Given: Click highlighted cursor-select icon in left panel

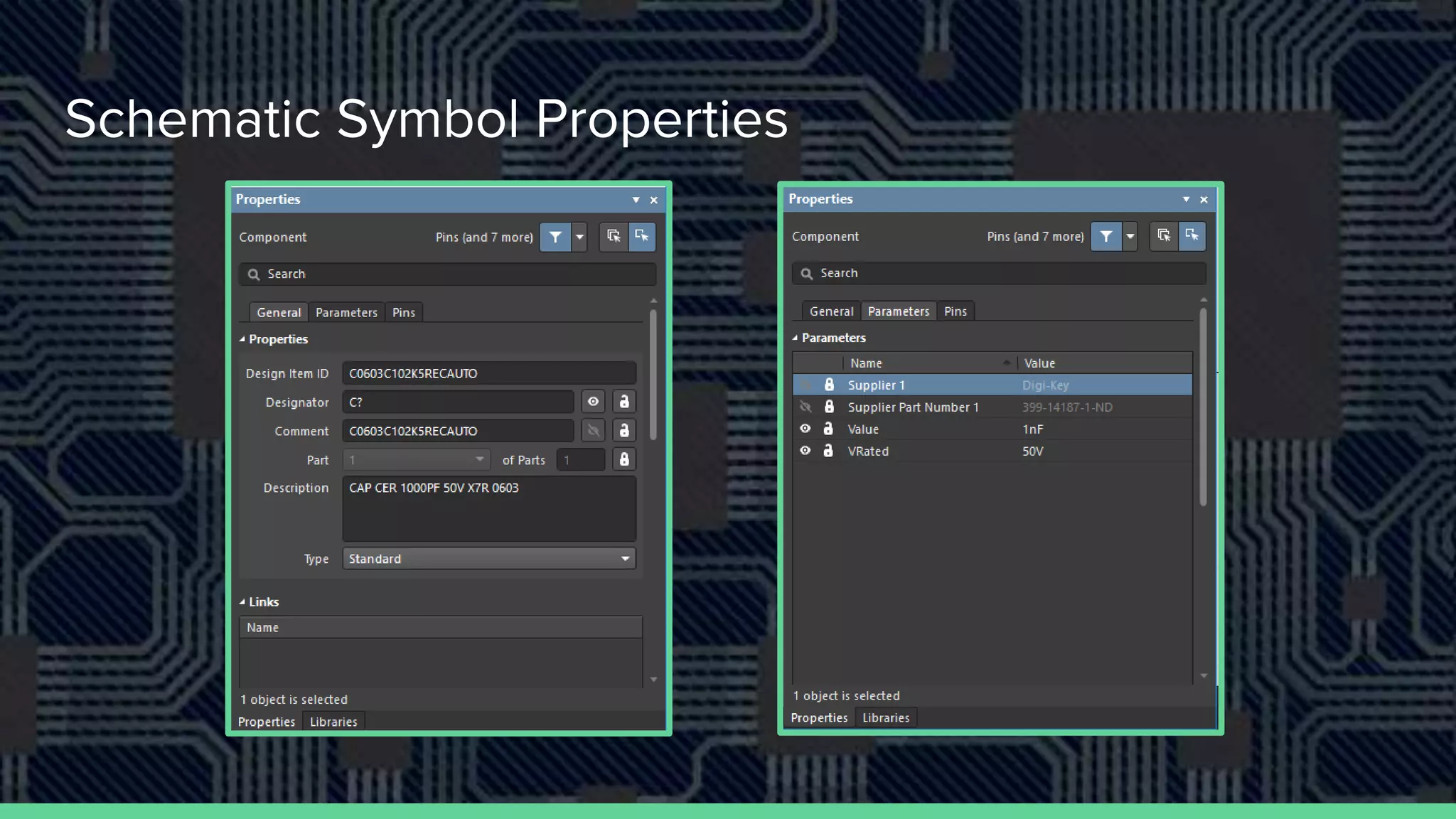Looking at the screenshot, I should coord(642,237).
